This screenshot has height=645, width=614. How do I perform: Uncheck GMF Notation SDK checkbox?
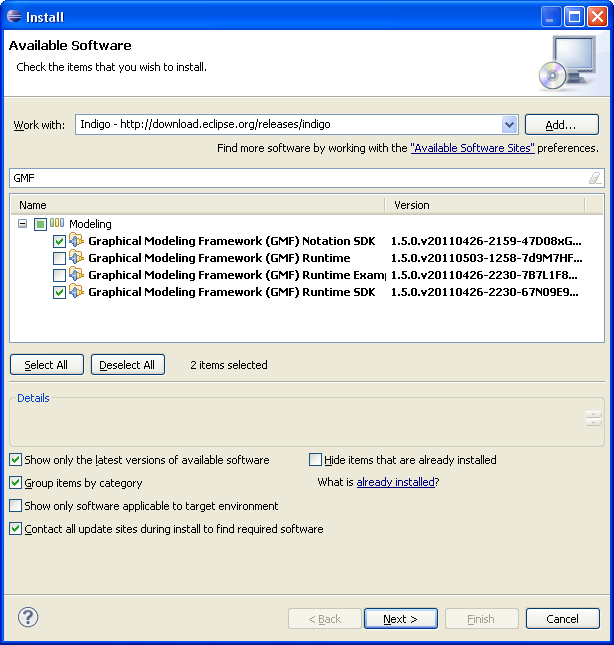pyautogui.click(x=59, y=241)
